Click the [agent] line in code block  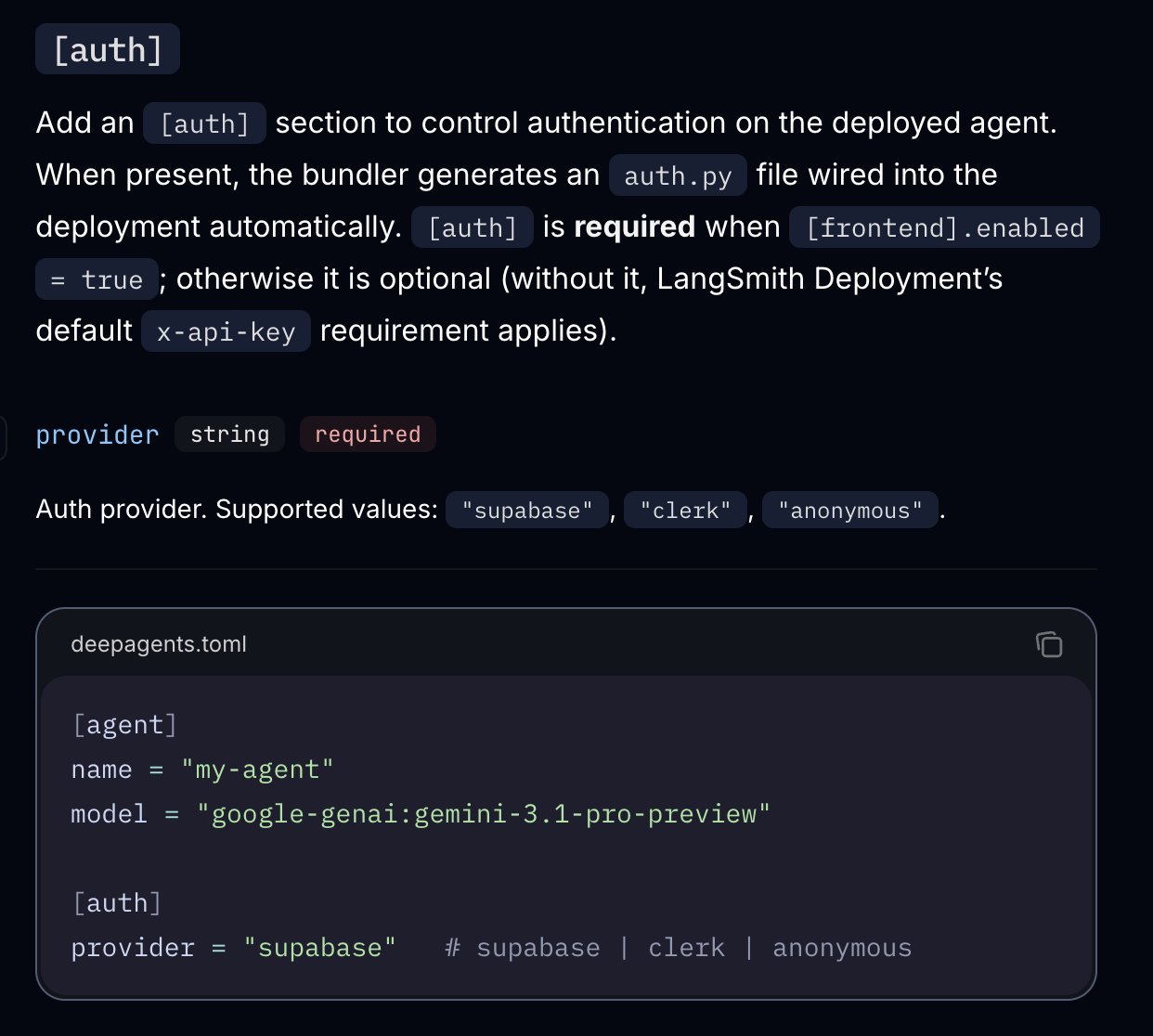[x=124, y=725]
